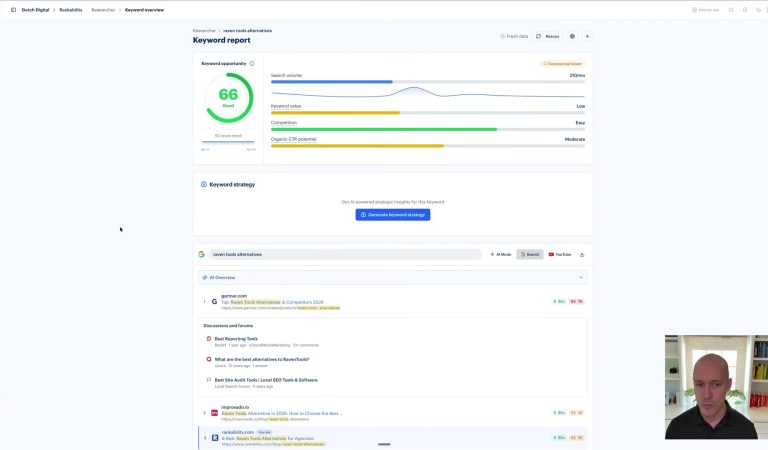The width and height of the screenshot is (768, 450).
Task: Click the green score badge on improvado row
Action: pyautogui.click(x=559, y=413)
